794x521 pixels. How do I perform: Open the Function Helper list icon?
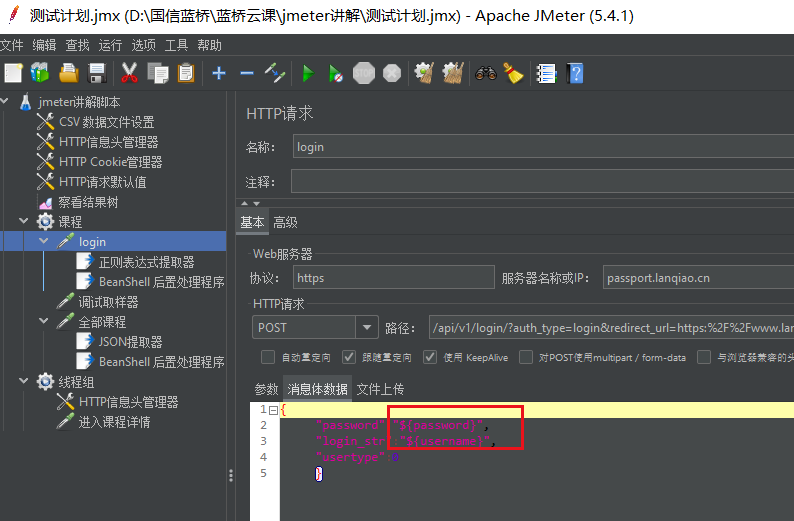tap(546, 73)
